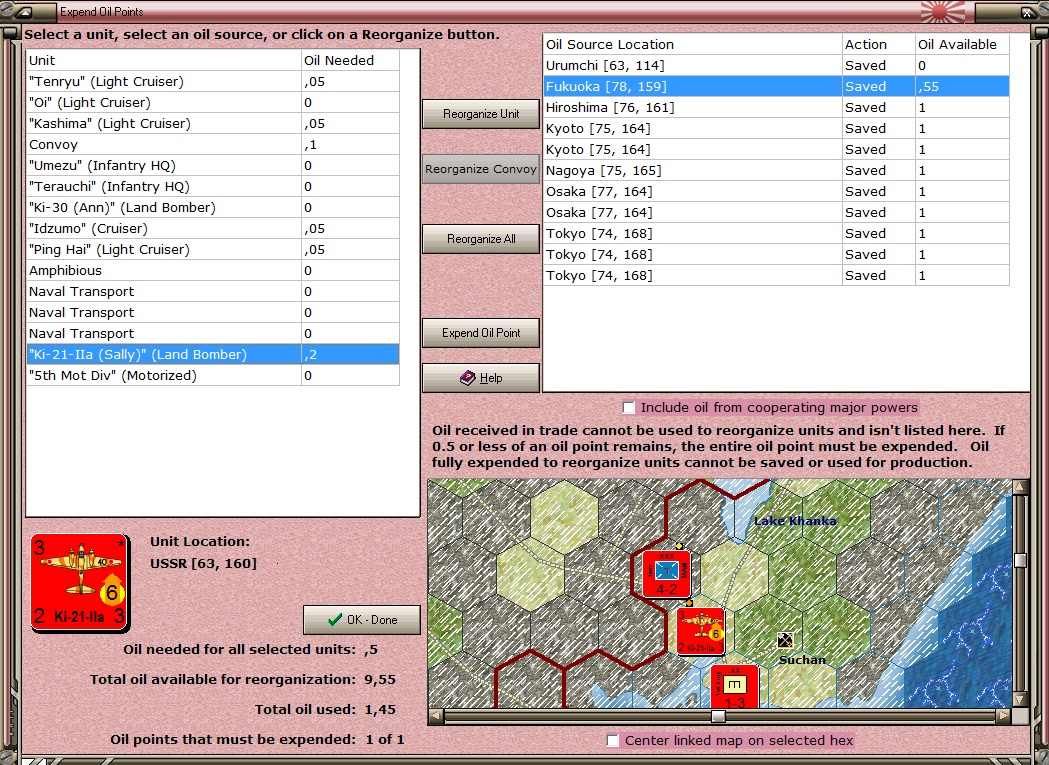Select the "Ki-21-IIa (Sally)" Land Bomber row
This screenshot has width=1049, height=765.
(x=213, y=355)
